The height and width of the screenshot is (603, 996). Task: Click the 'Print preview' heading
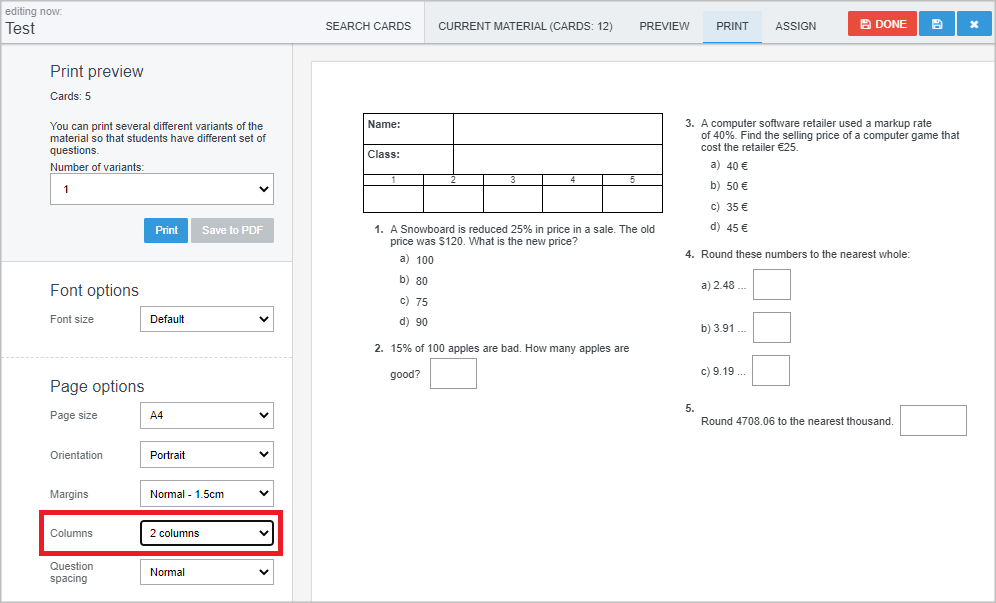(x=97, y=71)
